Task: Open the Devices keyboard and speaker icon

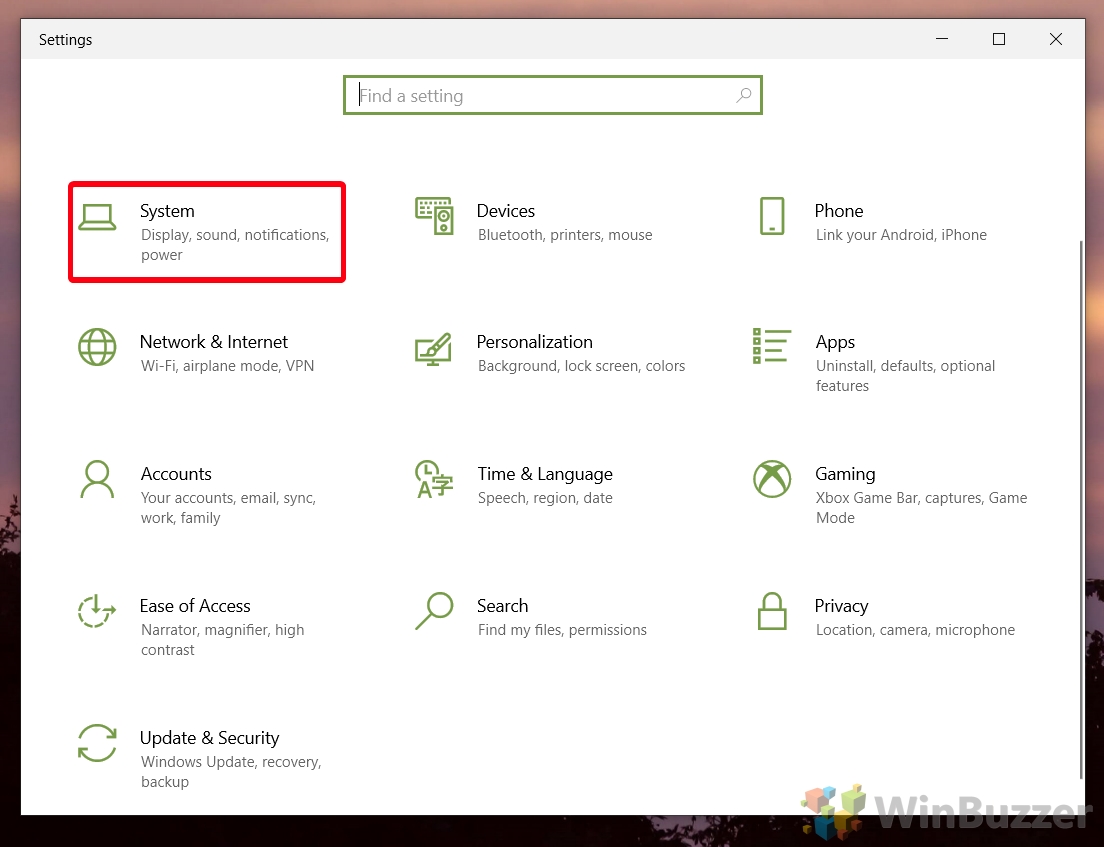Action: [434, 216]
